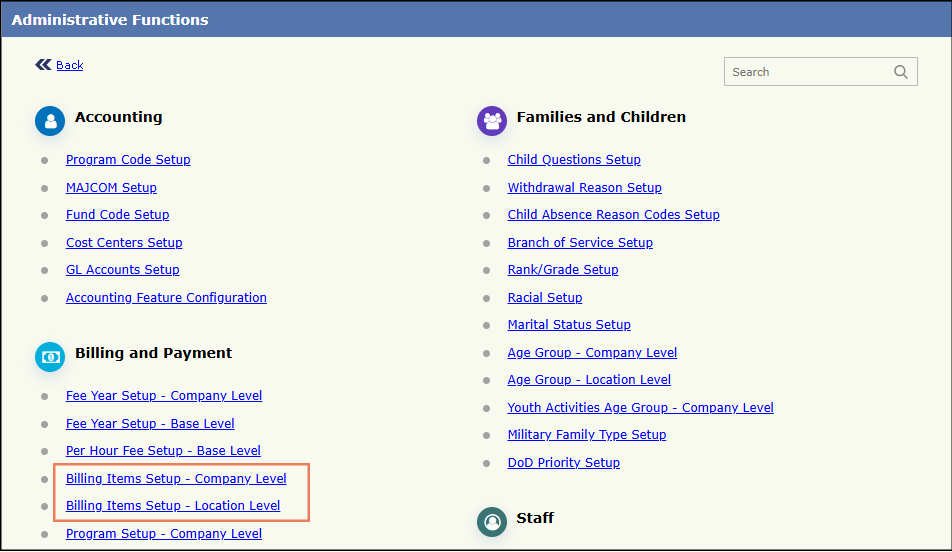Open Per Hour Fee Setup - Base Level
The image size is (952, 552).
coord(163,451)
